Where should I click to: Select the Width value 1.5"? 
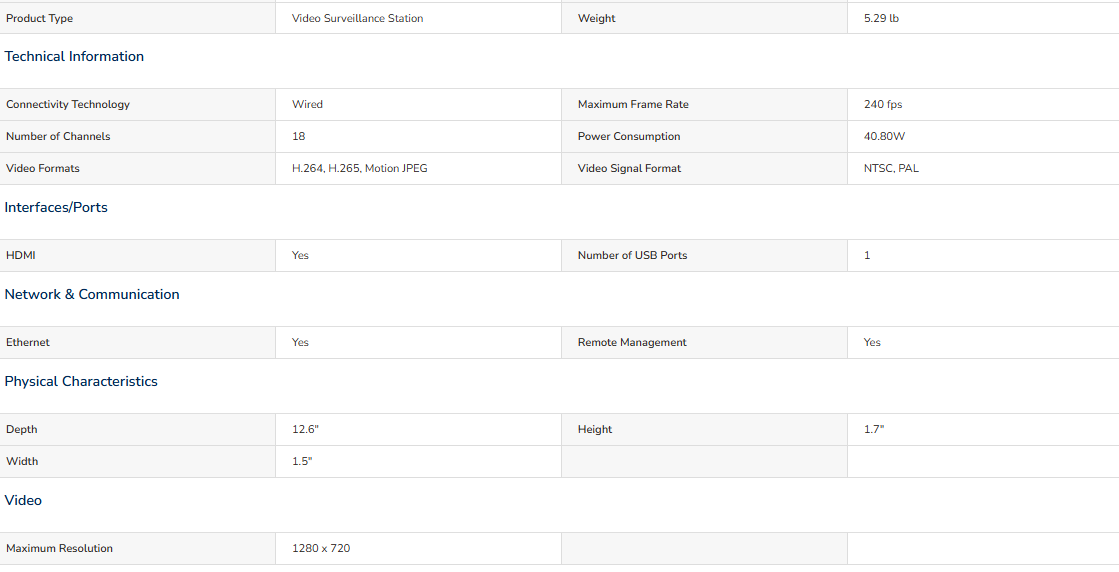click(x=303, y=461)
